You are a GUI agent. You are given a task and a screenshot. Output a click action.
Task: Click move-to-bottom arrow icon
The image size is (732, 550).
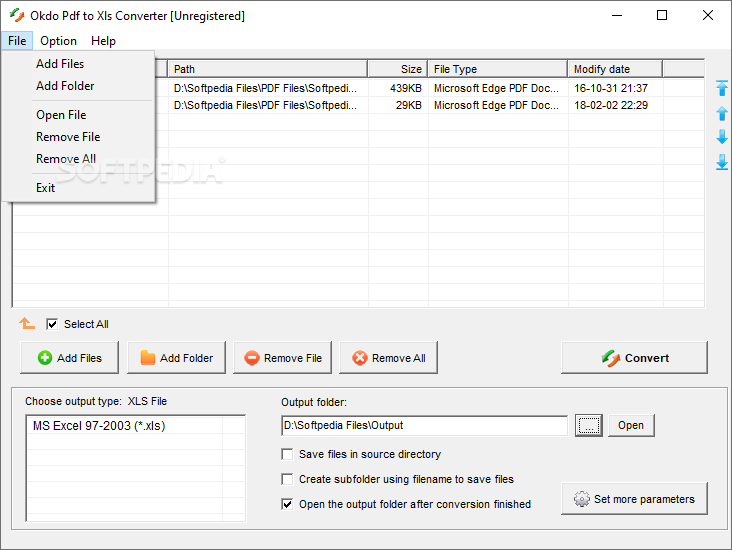coord(722,162)
